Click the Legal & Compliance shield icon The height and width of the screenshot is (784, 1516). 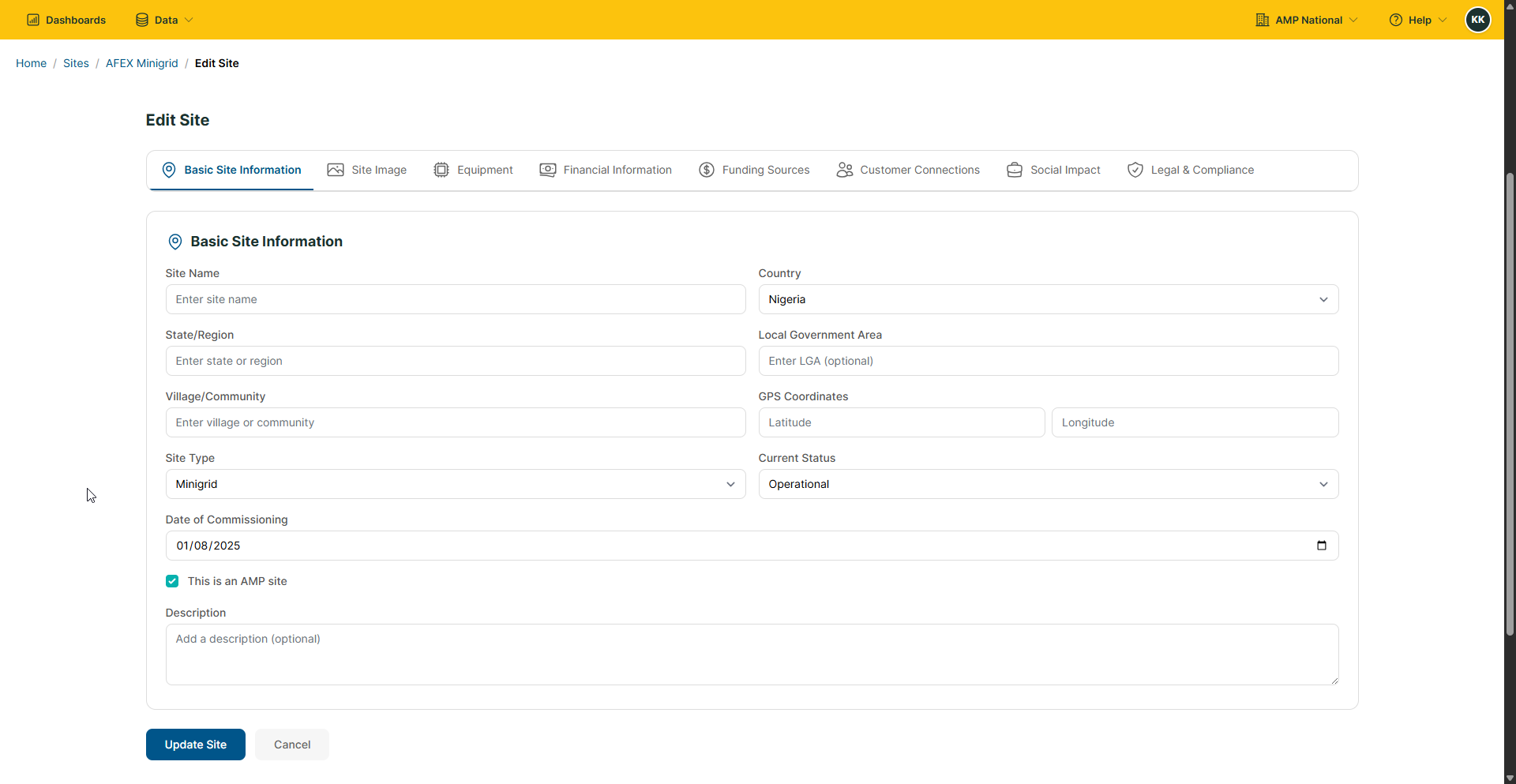(x=1135, y=170)
